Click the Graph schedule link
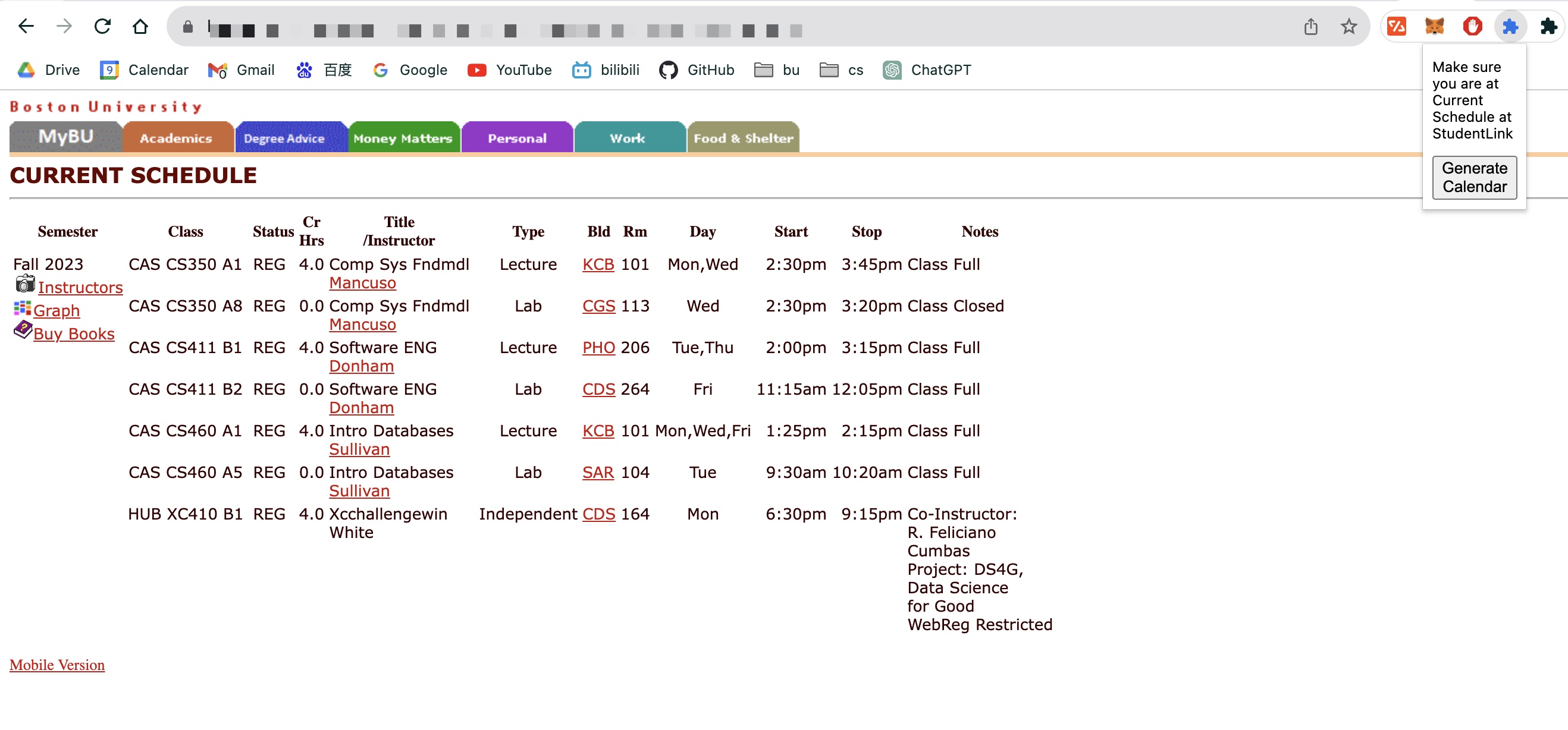 56,310
